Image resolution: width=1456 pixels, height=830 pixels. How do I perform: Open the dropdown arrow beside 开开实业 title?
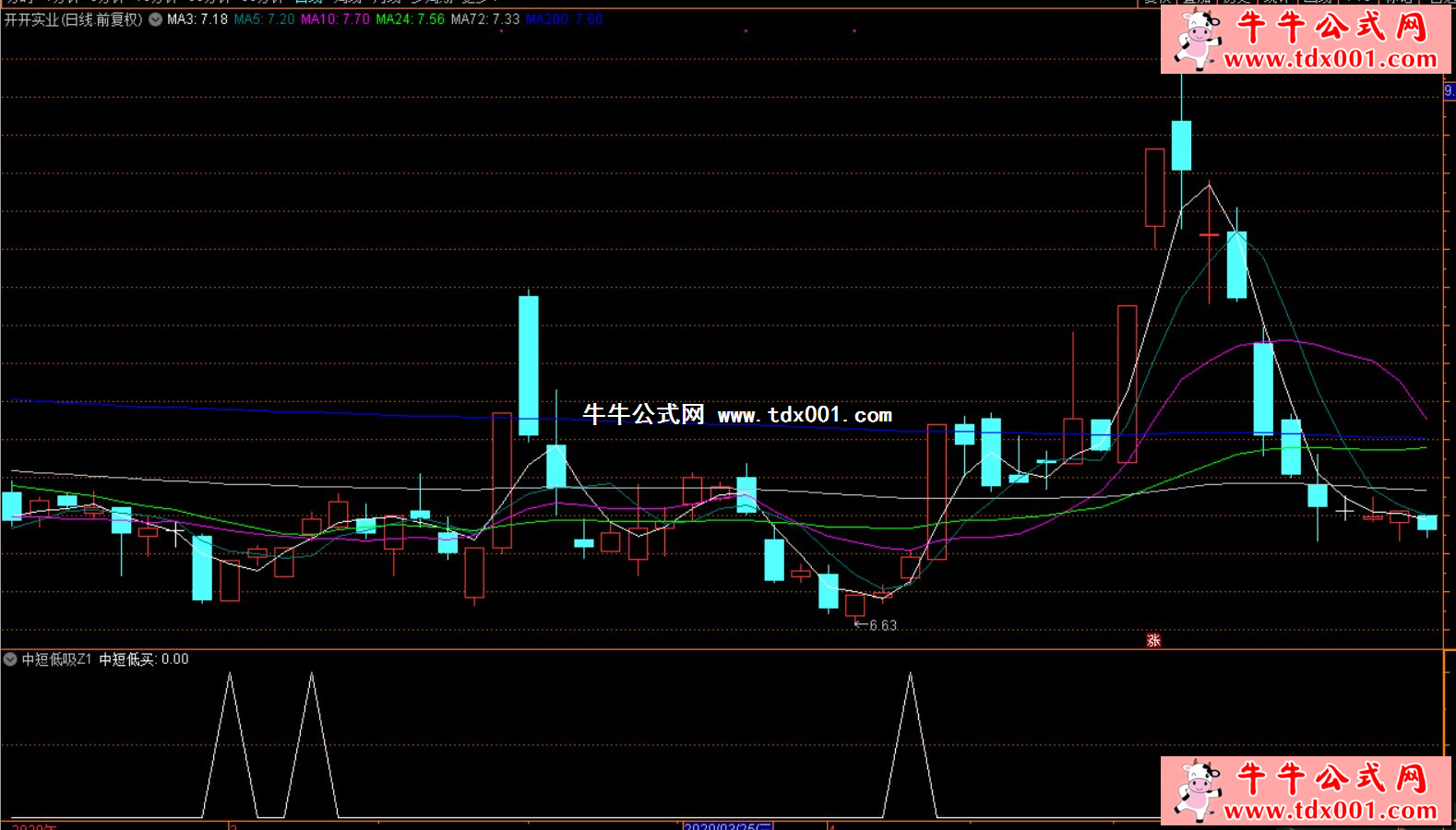tap(155, 19)
